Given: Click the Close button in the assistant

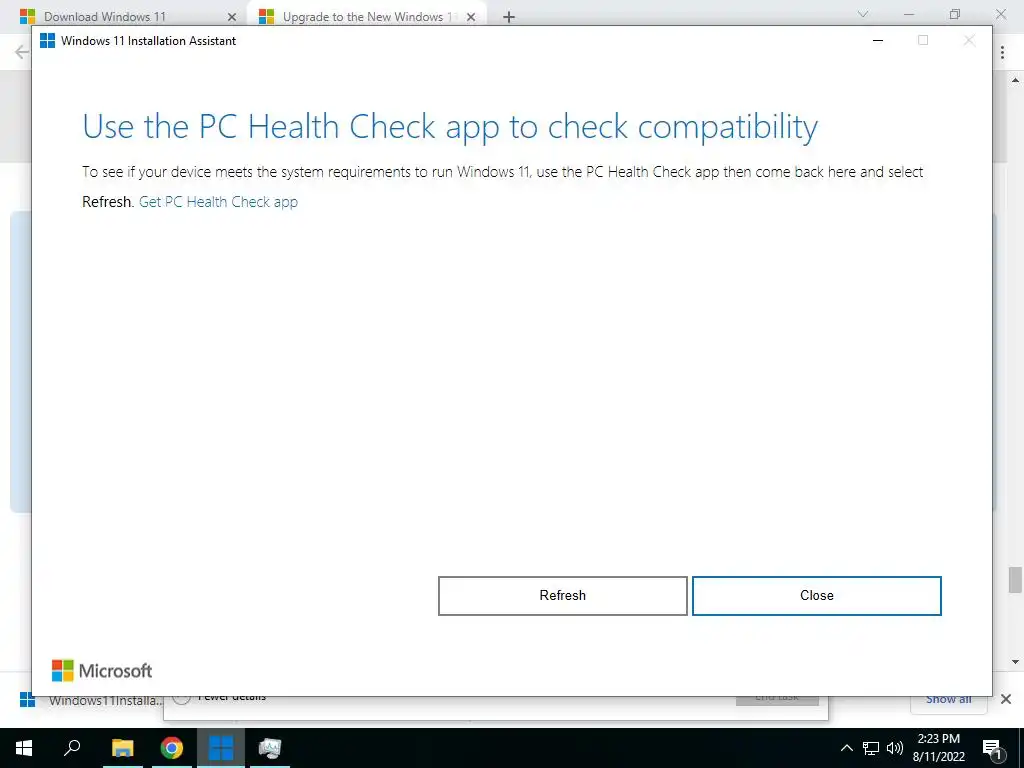Looking at the screenshot, I should (x=816, y=596).
